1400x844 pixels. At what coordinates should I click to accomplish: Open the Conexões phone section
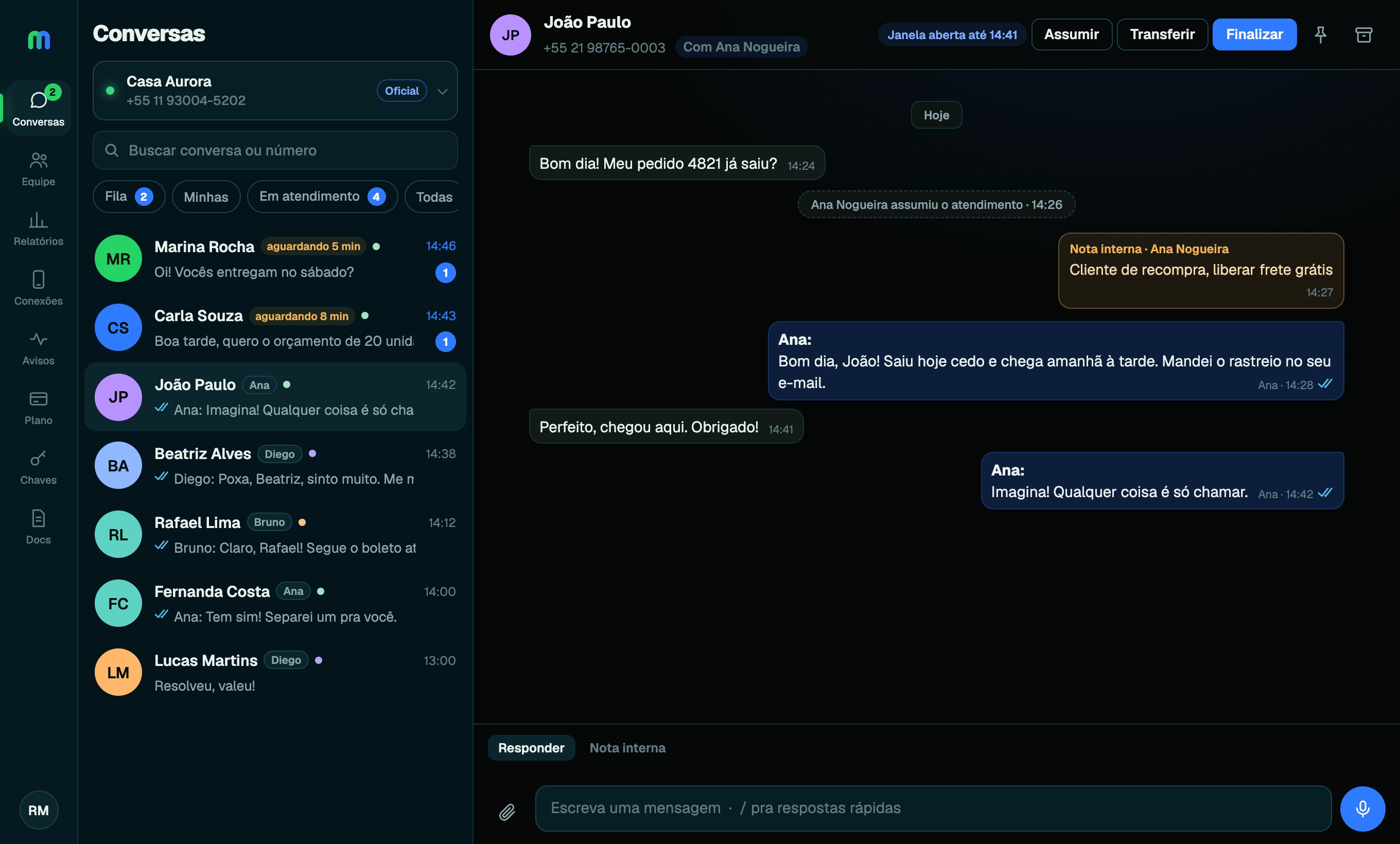(39, 288)
